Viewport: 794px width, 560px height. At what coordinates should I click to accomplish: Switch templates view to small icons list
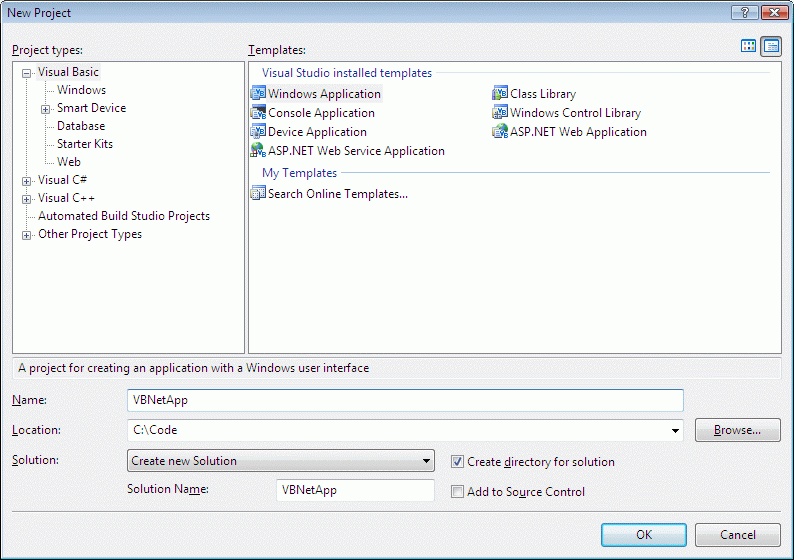tap(771, 46)
